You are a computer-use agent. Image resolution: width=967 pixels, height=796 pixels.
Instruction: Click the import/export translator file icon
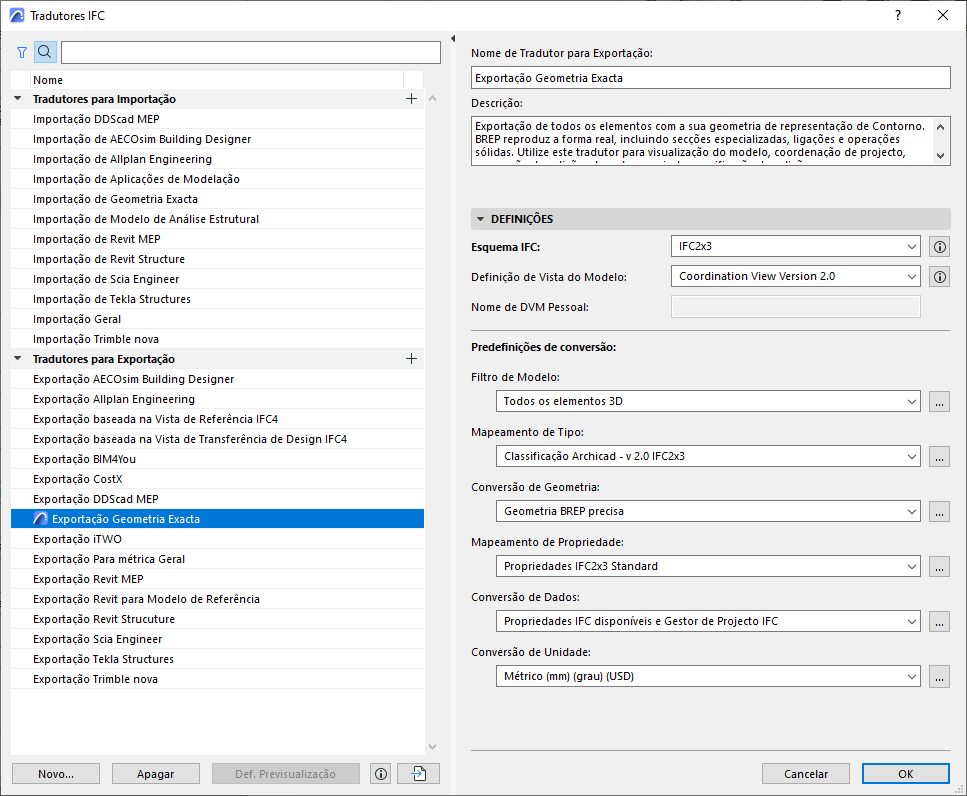click(418, 774)
